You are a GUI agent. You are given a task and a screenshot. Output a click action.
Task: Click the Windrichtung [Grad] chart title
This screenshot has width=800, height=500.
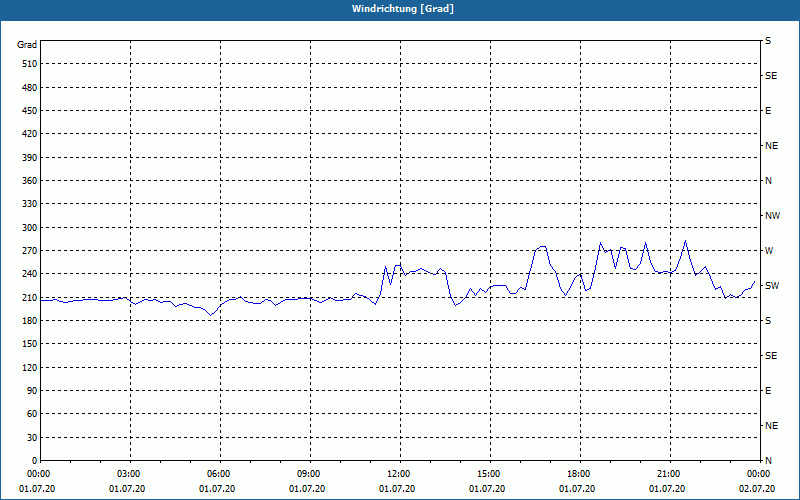click(x=403, y=9)
